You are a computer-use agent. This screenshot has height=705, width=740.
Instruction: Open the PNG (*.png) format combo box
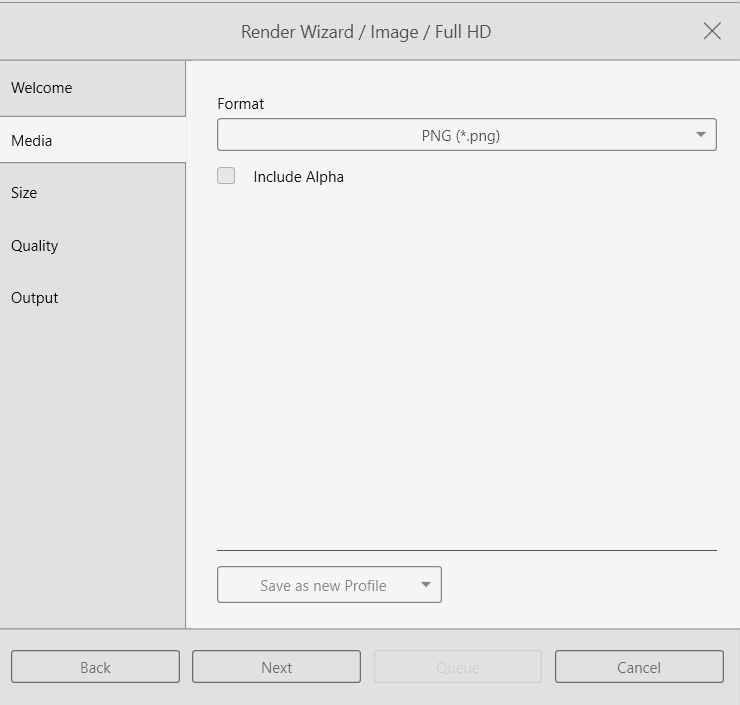click(x=460, y=136)
